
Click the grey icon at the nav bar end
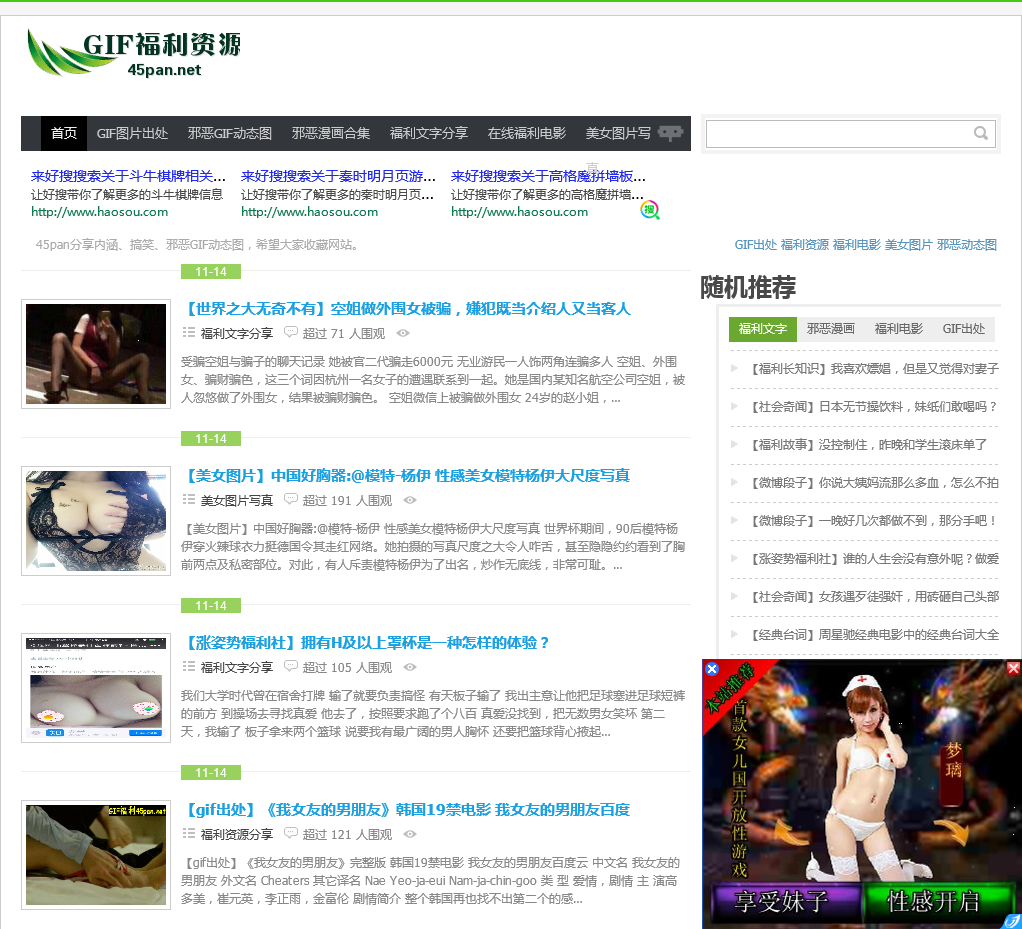click(670, 133)
